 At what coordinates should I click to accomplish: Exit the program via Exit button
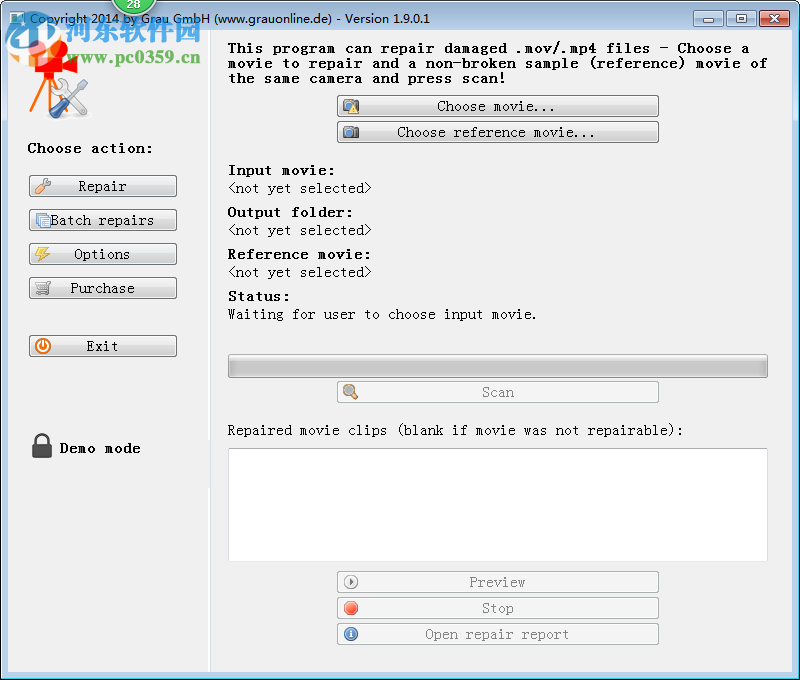tap(103, 346)
